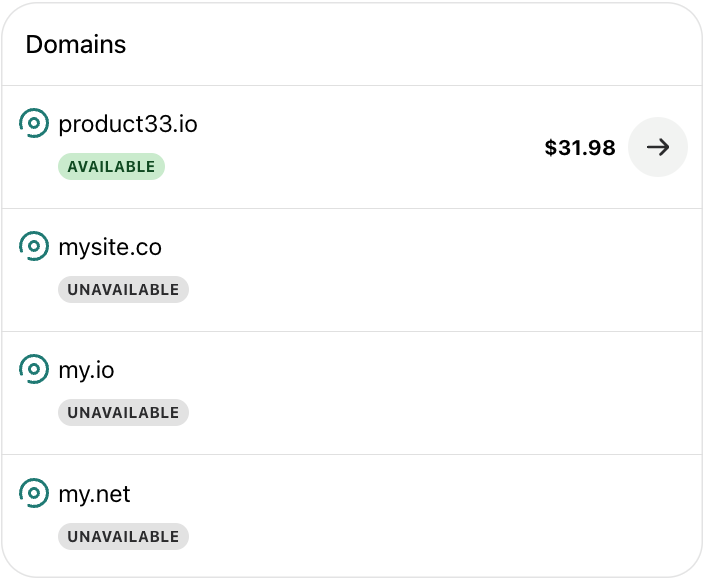Click the domain icon beside my.net
This screenshot has height=581, width=706.
[34, 493]
